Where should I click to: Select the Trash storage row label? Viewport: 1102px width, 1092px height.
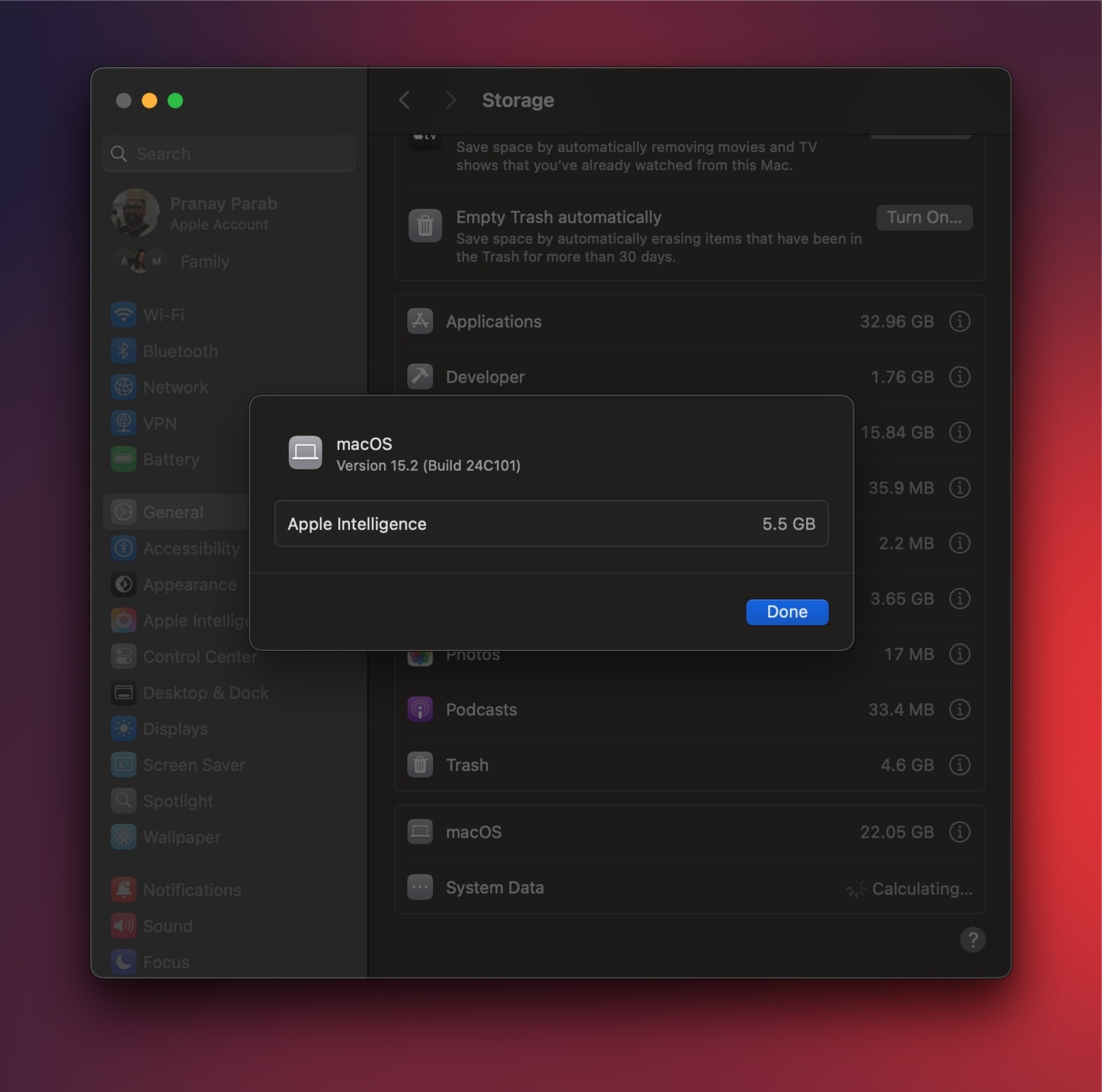(467, 765)
